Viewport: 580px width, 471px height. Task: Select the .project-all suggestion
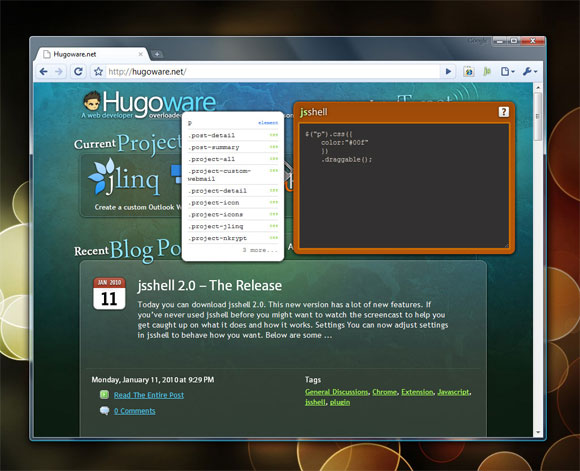(x=233, y=159)
